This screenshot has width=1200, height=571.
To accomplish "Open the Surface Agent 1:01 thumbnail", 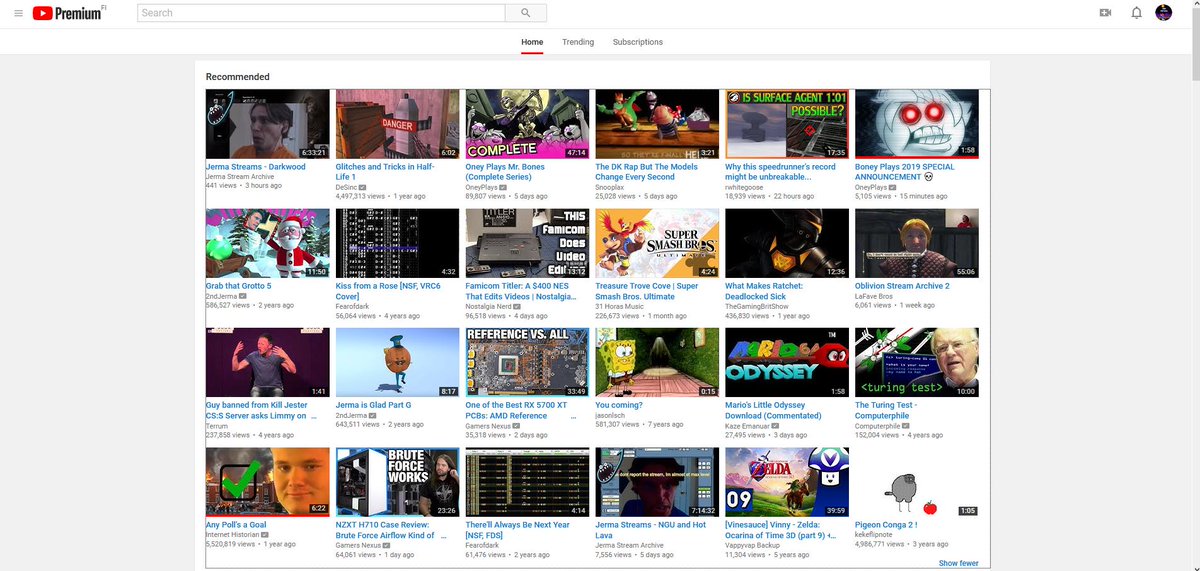I will [787, 124].
